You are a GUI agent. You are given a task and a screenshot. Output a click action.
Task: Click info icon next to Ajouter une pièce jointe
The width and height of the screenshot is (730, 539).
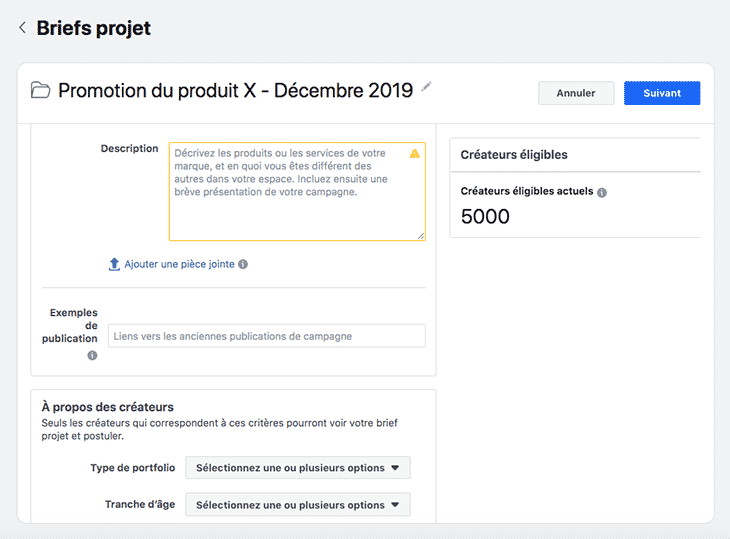[x=243, y=265]
